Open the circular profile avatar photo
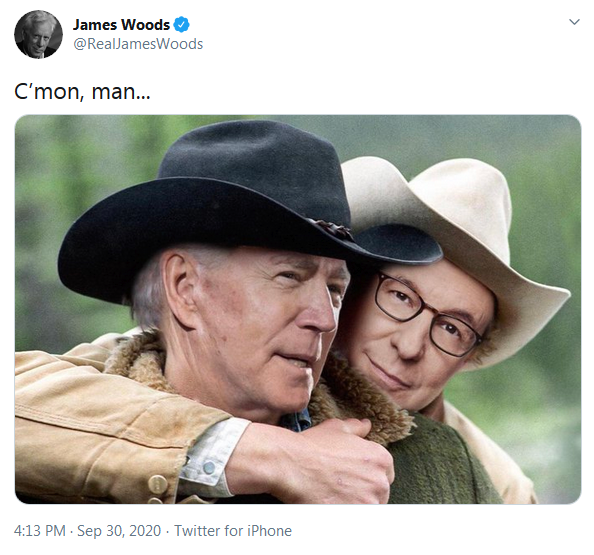This screenshot has width=594, height=555. coord(38,34)
